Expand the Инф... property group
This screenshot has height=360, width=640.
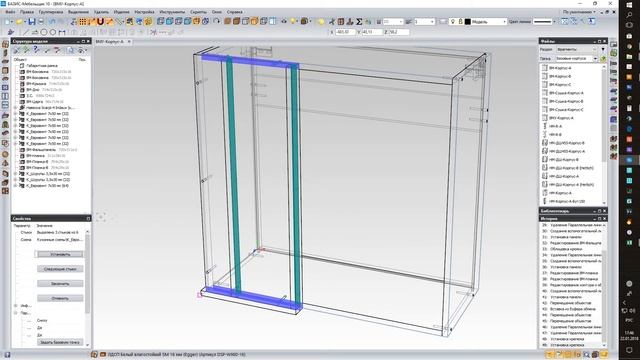16,306
